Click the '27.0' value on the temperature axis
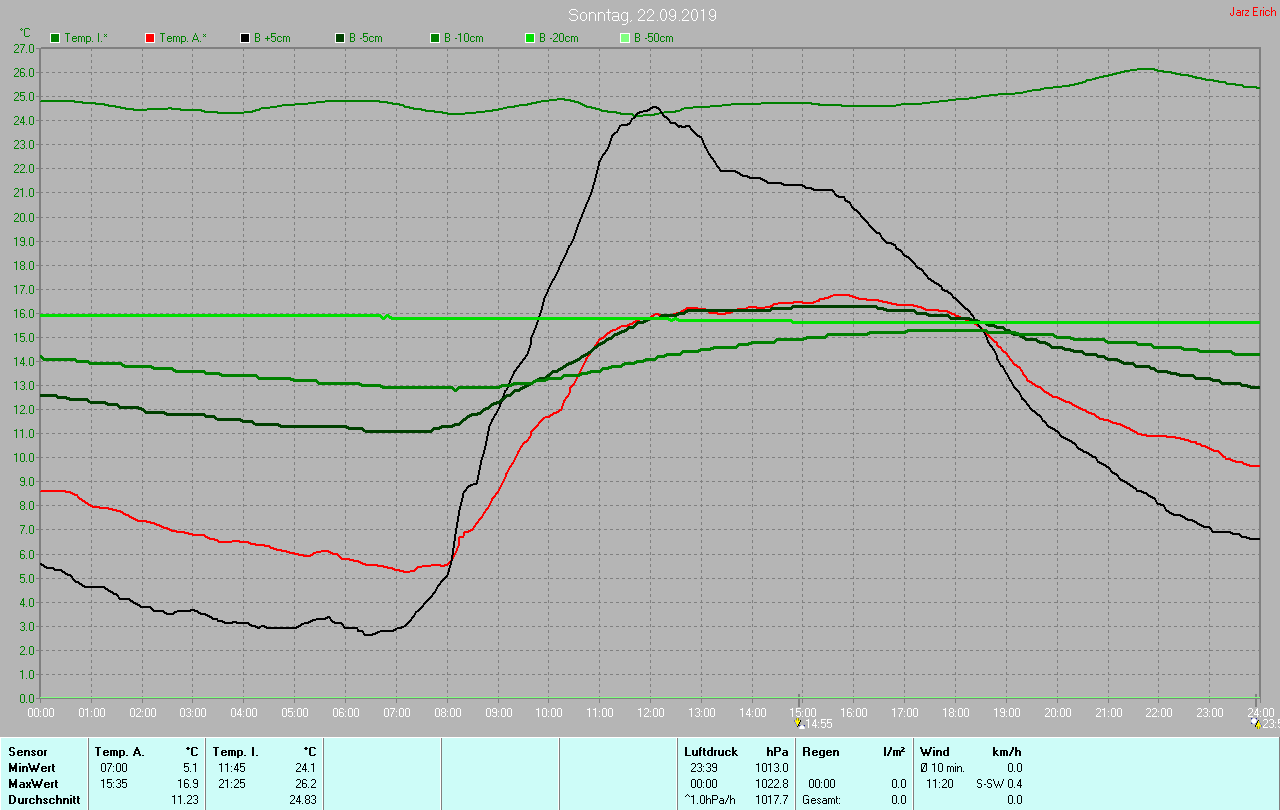Image resolution: width=1280 pixels, height=810 pixels. (x=25, y=48)
